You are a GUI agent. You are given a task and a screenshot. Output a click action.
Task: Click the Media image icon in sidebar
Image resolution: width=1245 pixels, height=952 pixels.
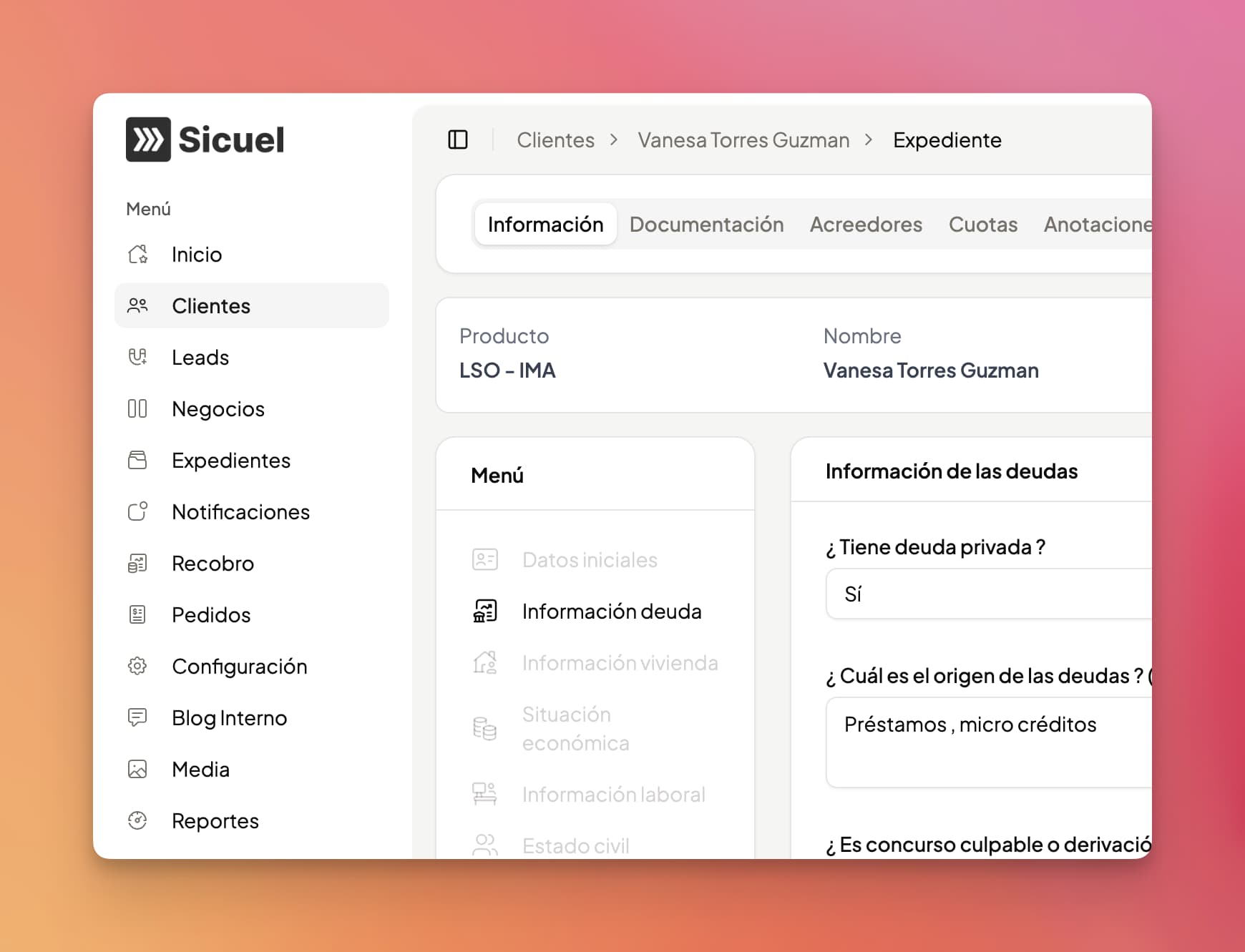pos(137,769)
